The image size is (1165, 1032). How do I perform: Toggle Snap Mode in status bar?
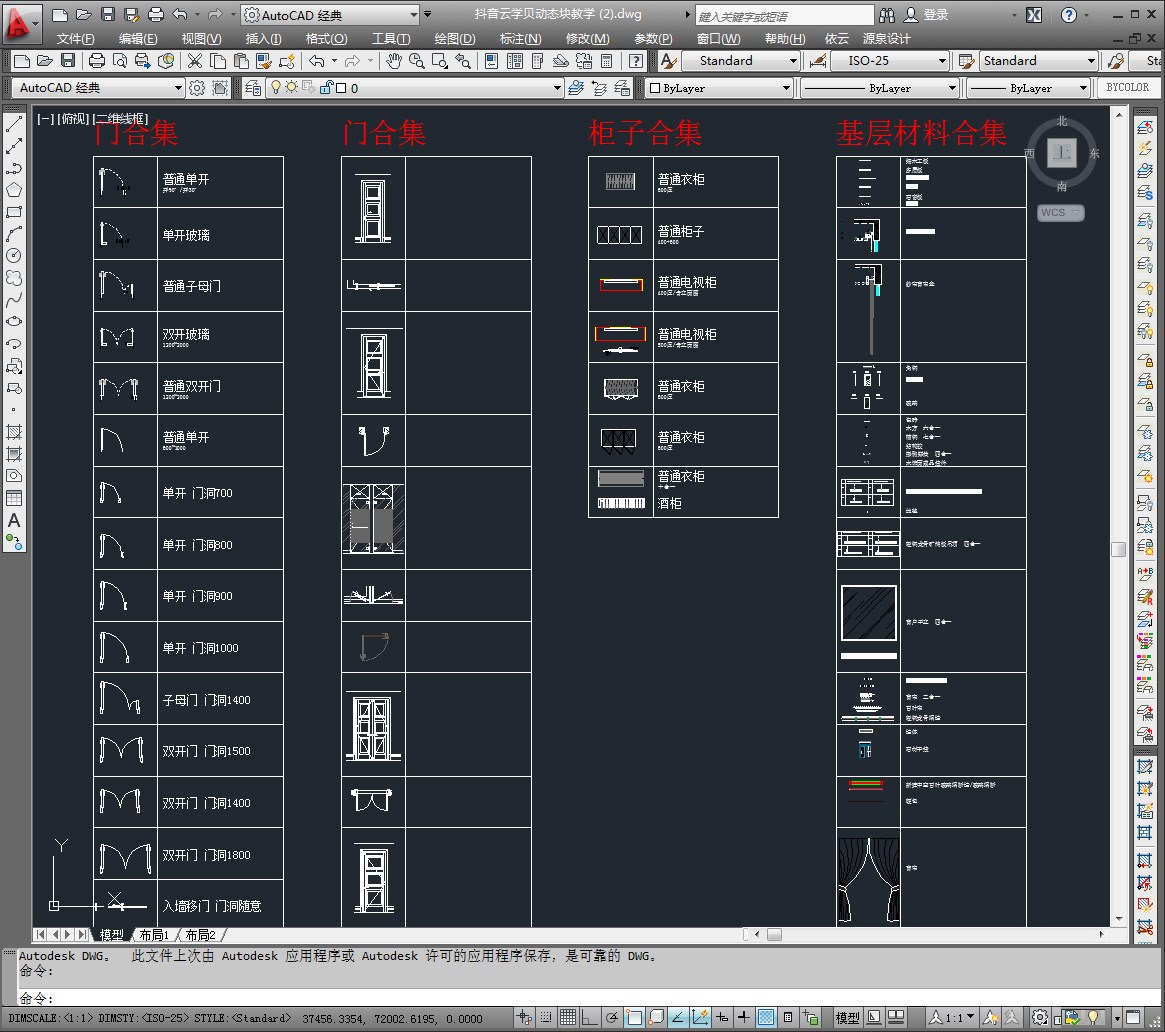(x=546, y=1017)
